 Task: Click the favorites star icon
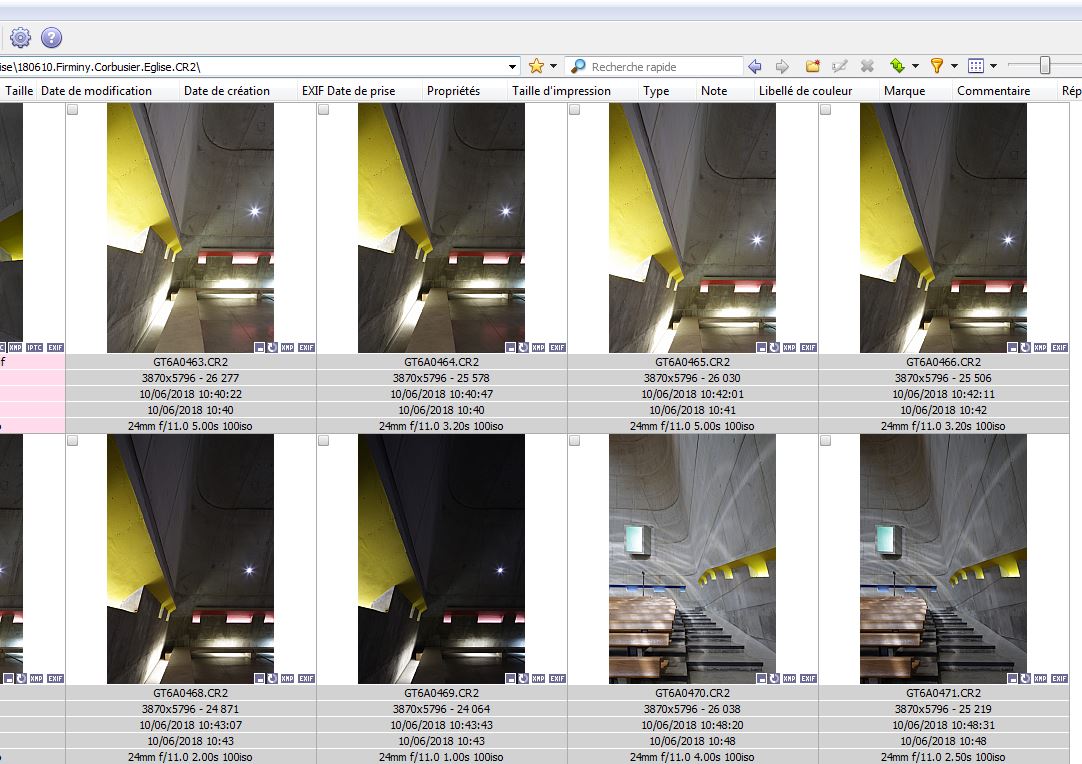point(536,66)
